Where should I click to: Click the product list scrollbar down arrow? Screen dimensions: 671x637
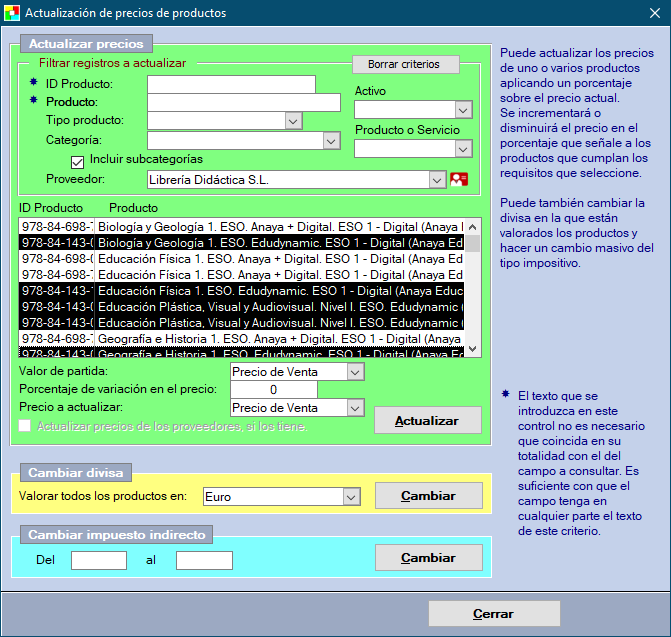click(x=473, y=348)
